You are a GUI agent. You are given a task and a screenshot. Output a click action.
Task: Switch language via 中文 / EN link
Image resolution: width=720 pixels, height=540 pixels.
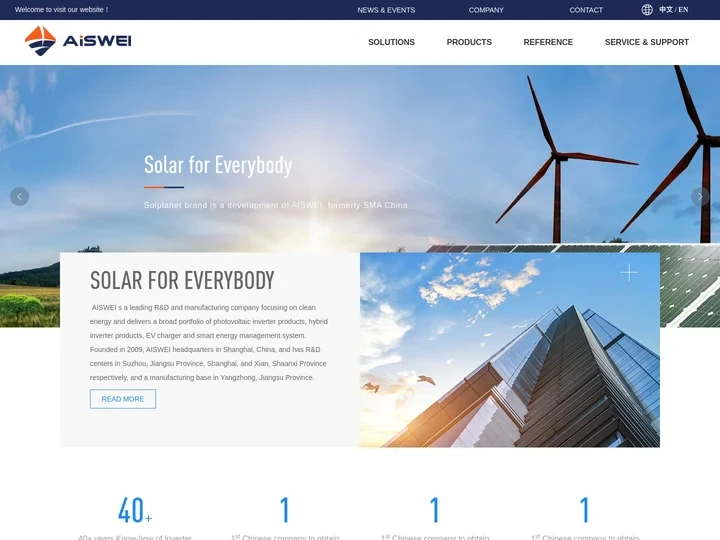point(674,10)
